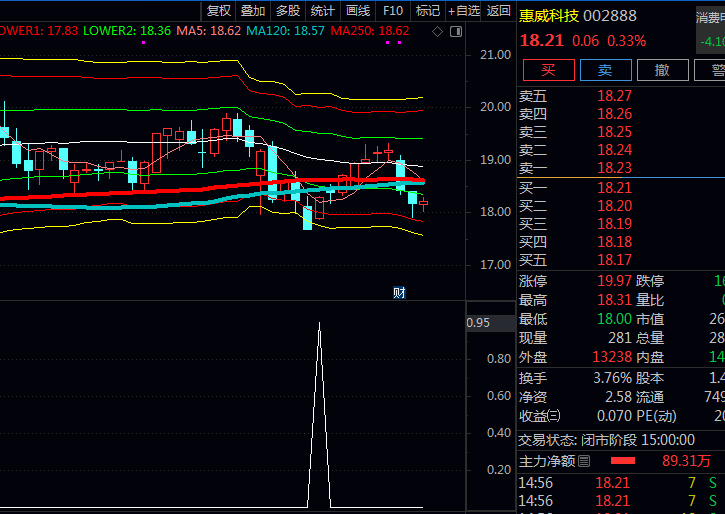Switch to the 多股 multi-stock view

click(x=288, y=11)
